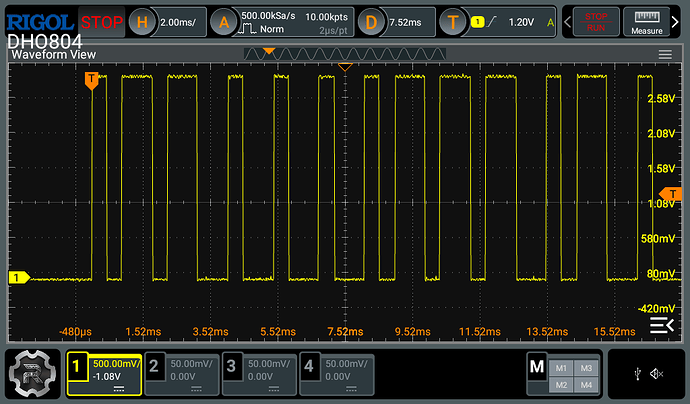Toggle the STOP RUN button
The image size is (690, 404).
[596, 22]
